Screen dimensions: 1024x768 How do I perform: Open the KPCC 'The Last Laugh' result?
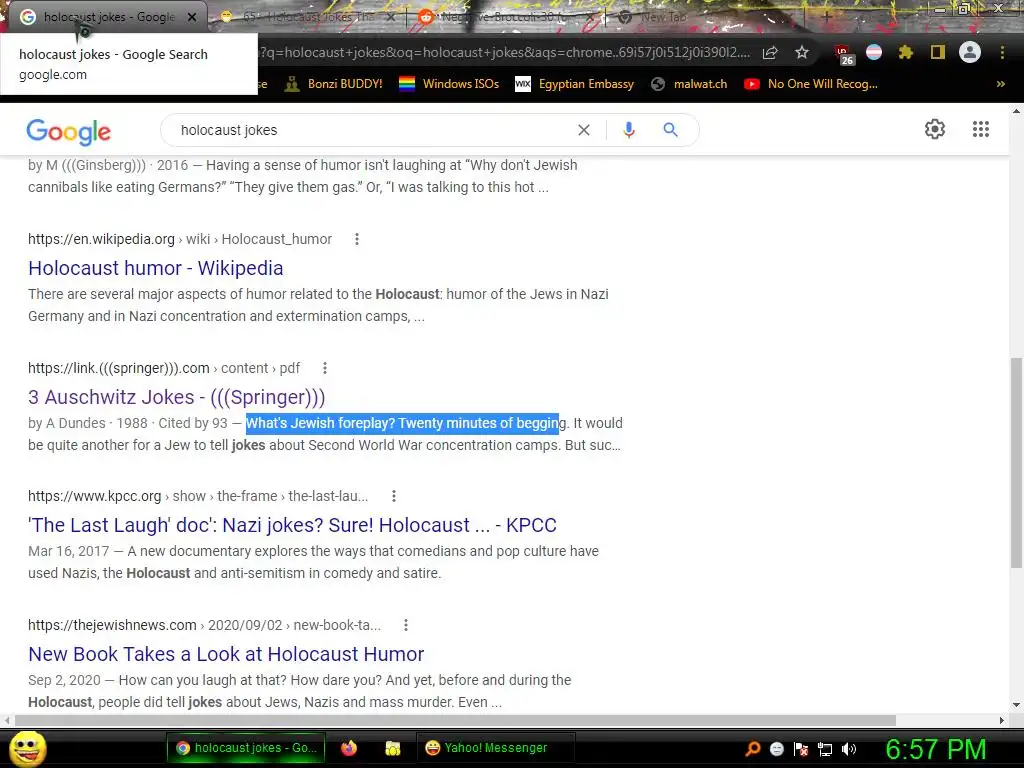(292, 525)
